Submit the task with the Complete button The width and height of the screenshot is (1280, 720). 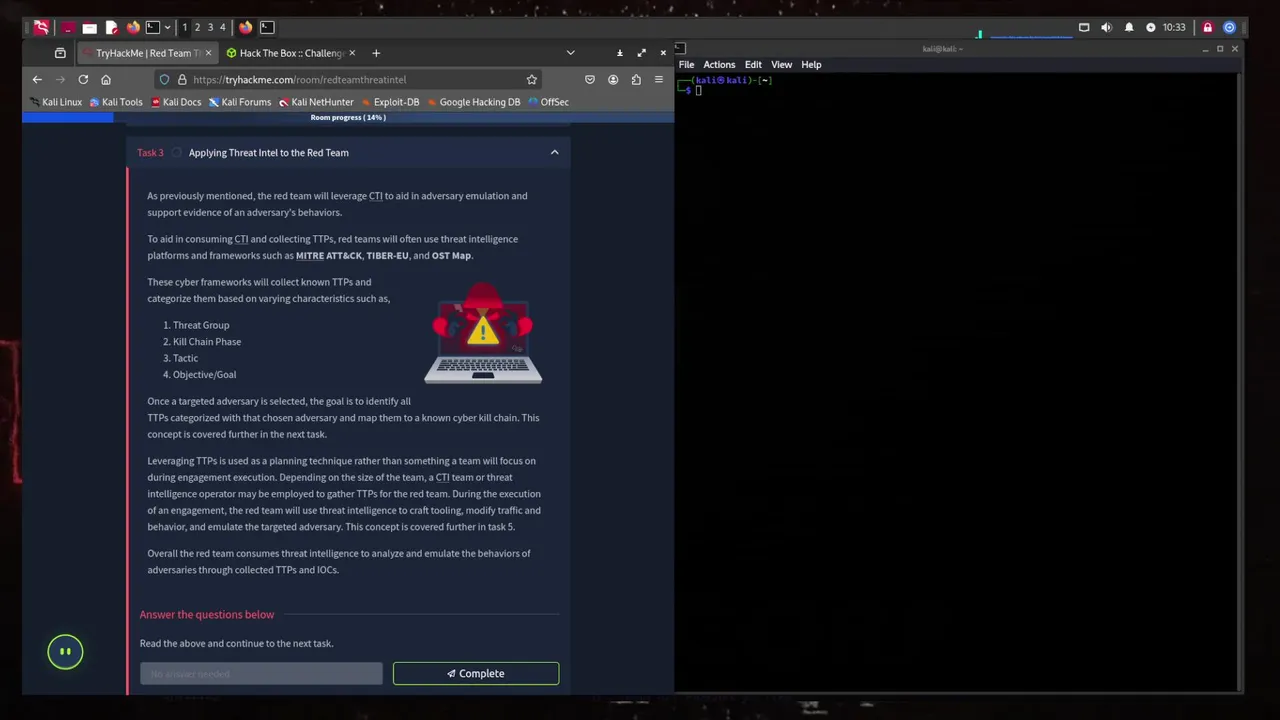coord(476,674)
